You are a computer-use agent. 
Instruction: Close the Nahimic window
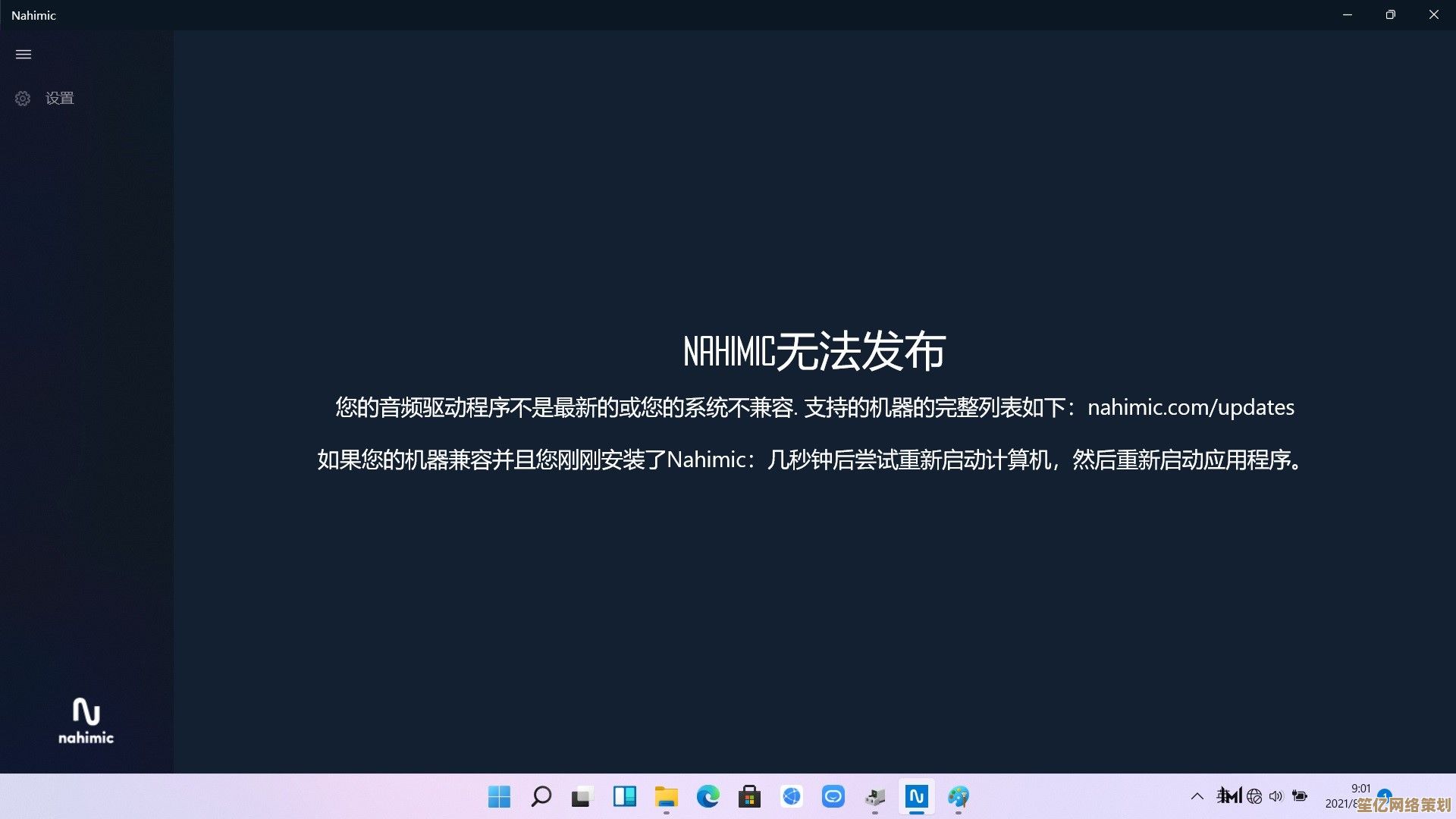[1433, 15]
